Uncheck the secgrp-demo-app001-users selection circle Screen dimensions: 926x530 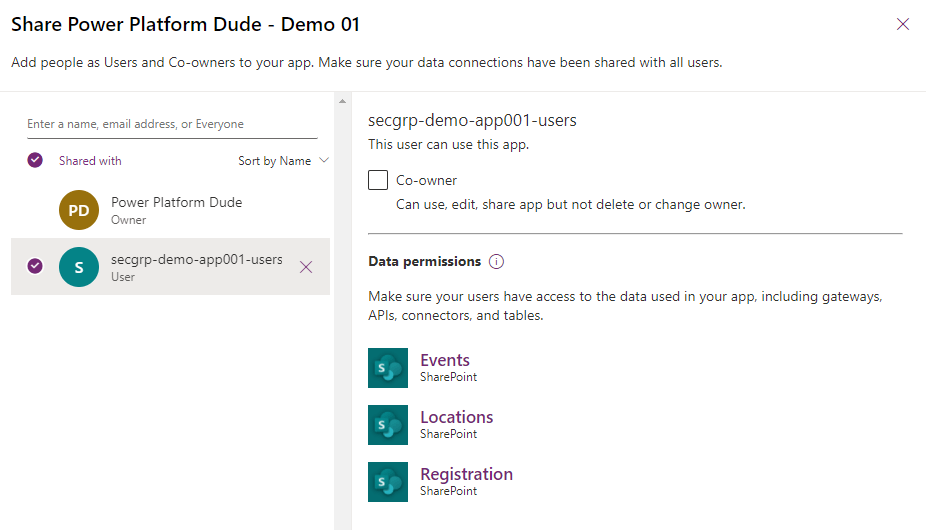coord(35,266)
